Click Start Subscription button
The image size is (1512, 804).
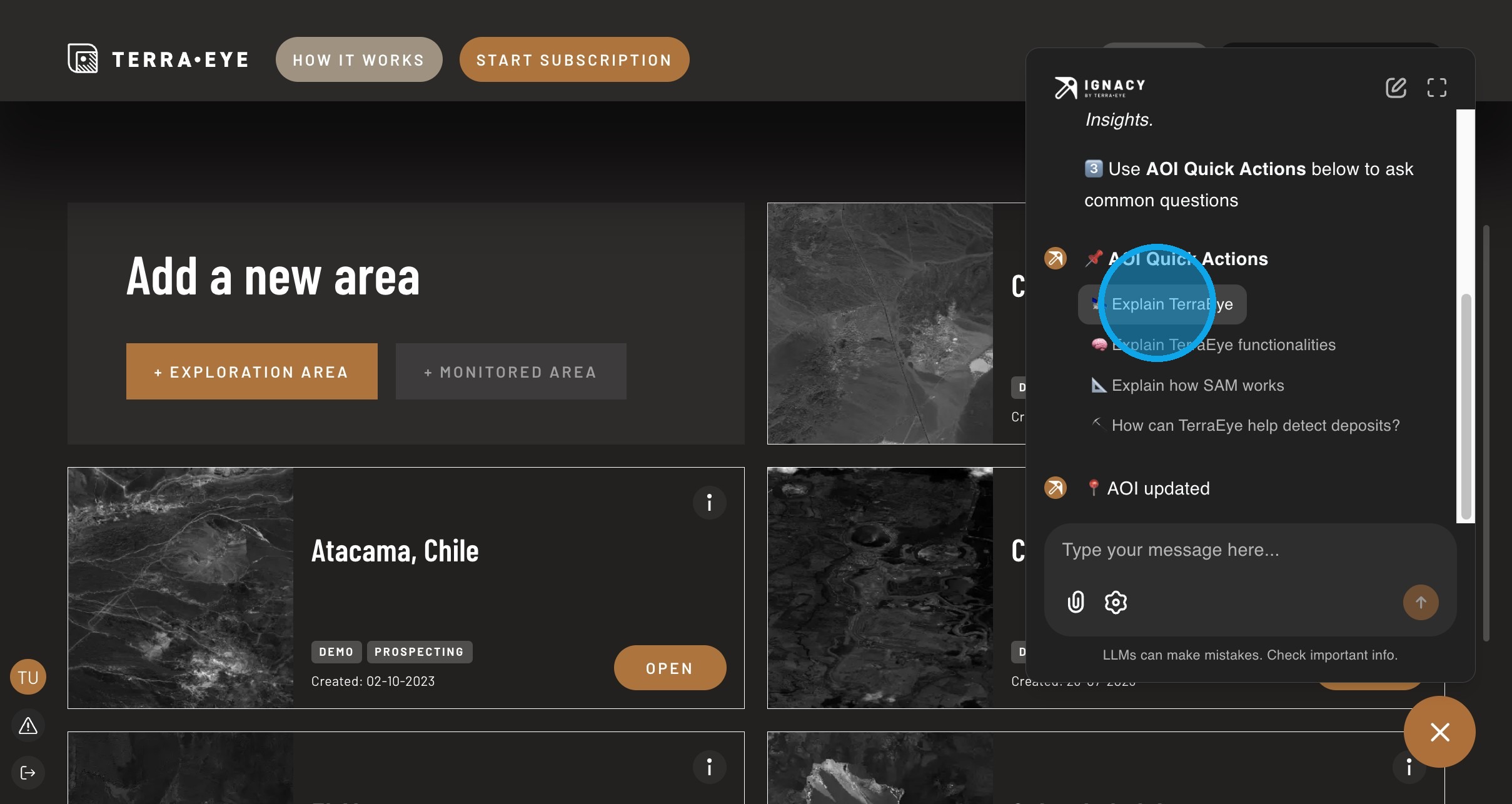point(574,60)
